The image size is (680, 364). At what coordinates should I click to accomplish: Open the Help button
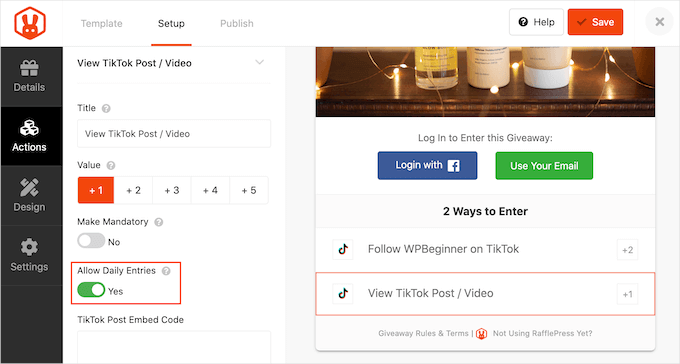pos(536,22)
